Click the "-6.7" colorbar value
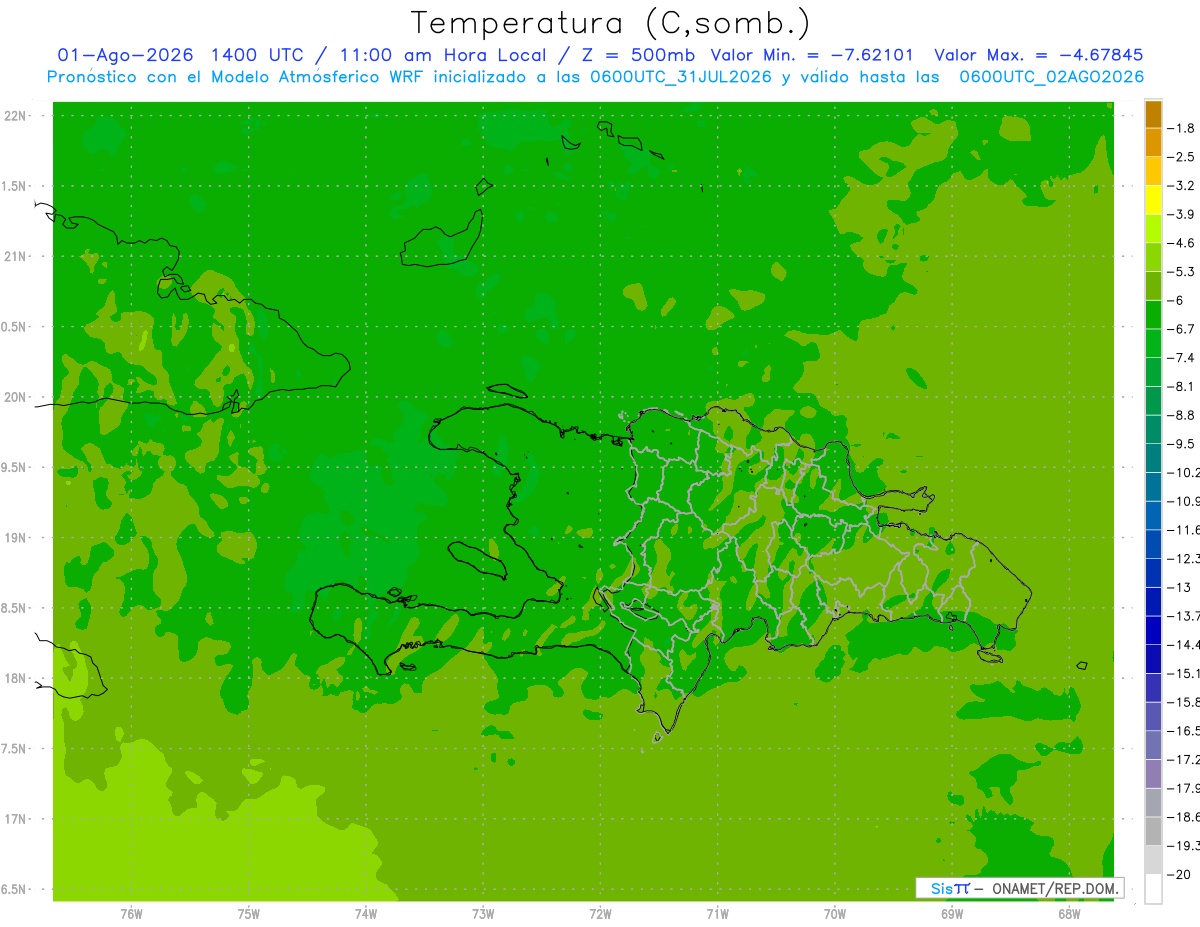This screenshot has width=1200, height=927. click(x=1182, y=329)
